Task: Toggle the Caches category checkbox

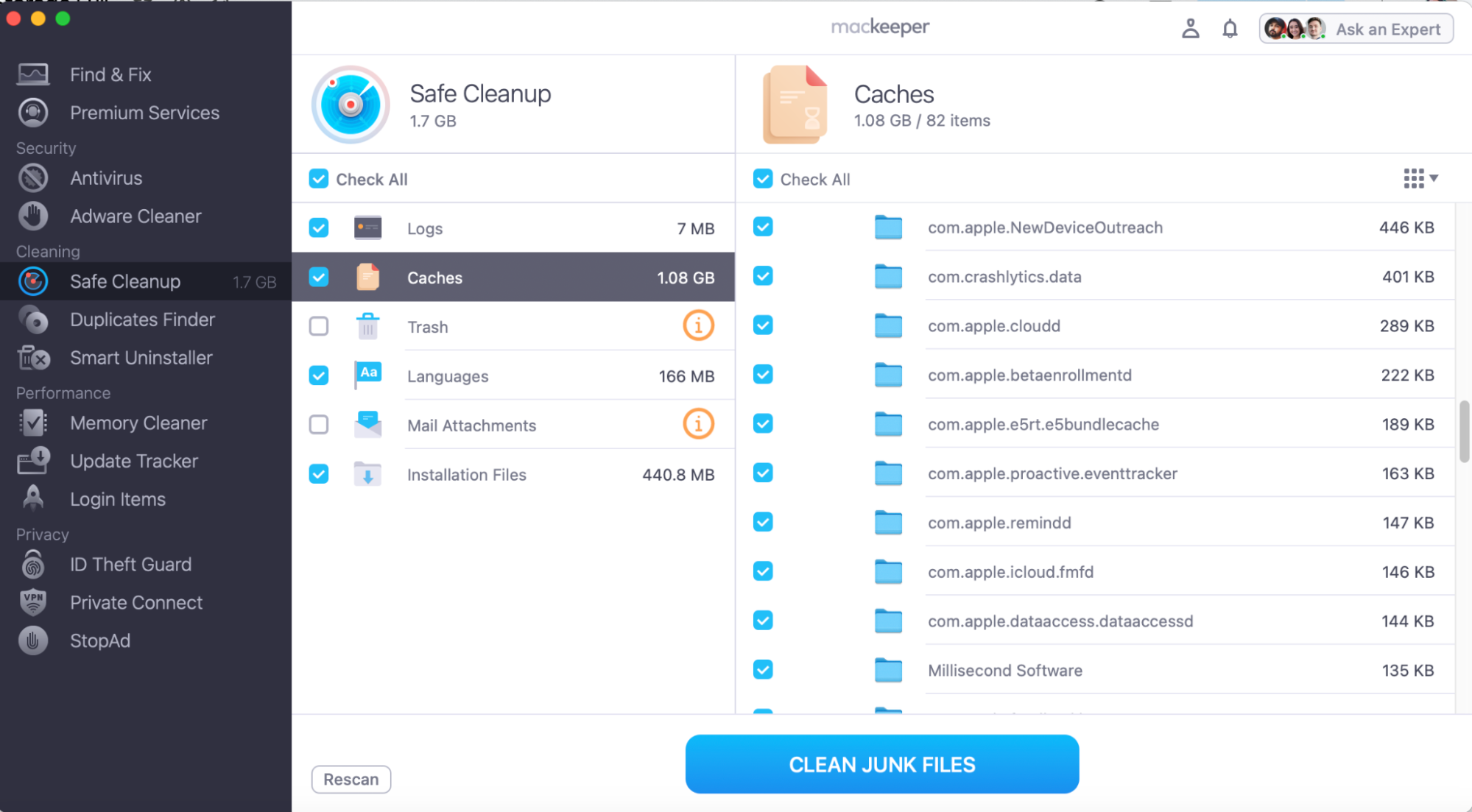Action: tap(319, 277)
